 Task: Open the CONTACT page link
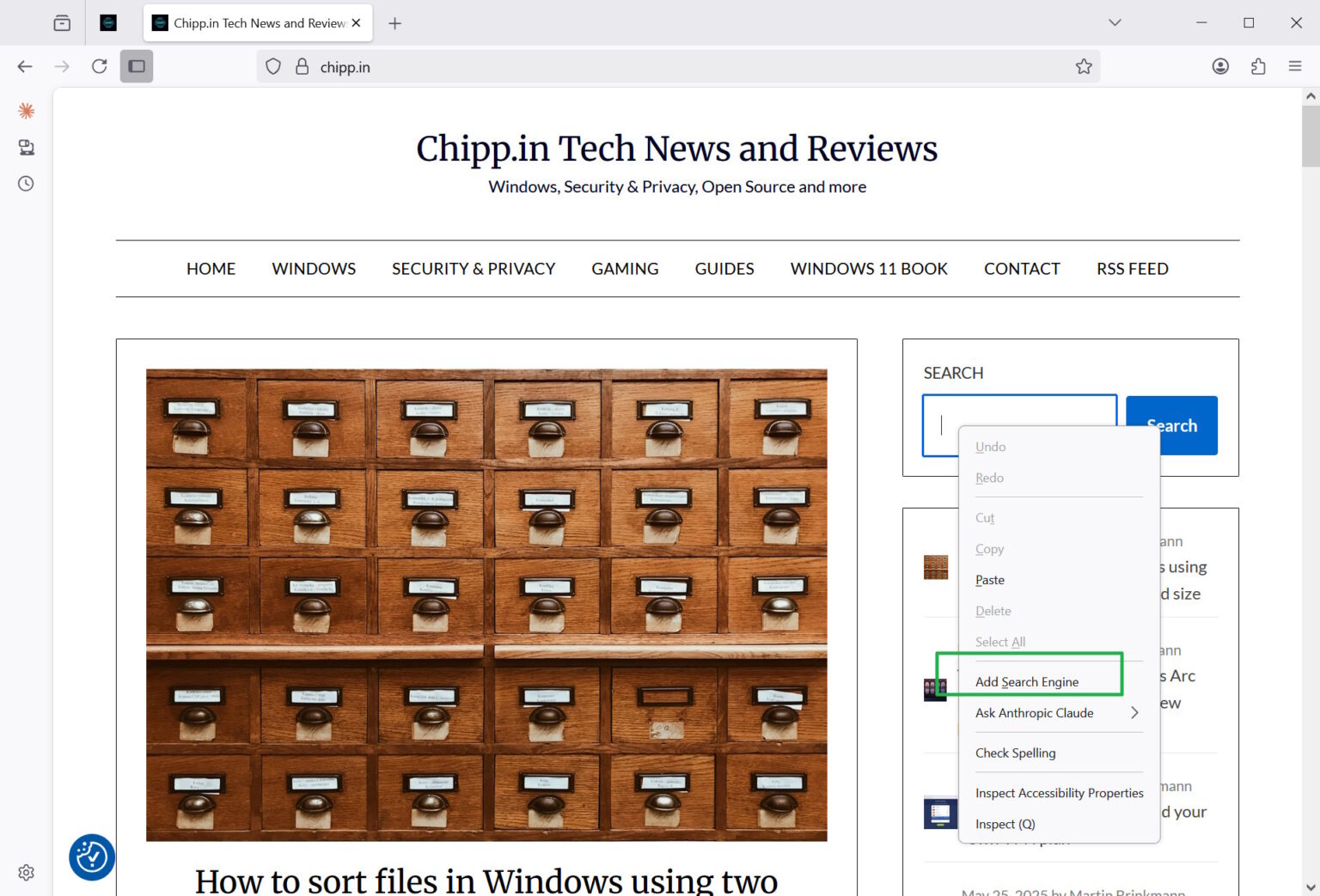point(1022,269)
